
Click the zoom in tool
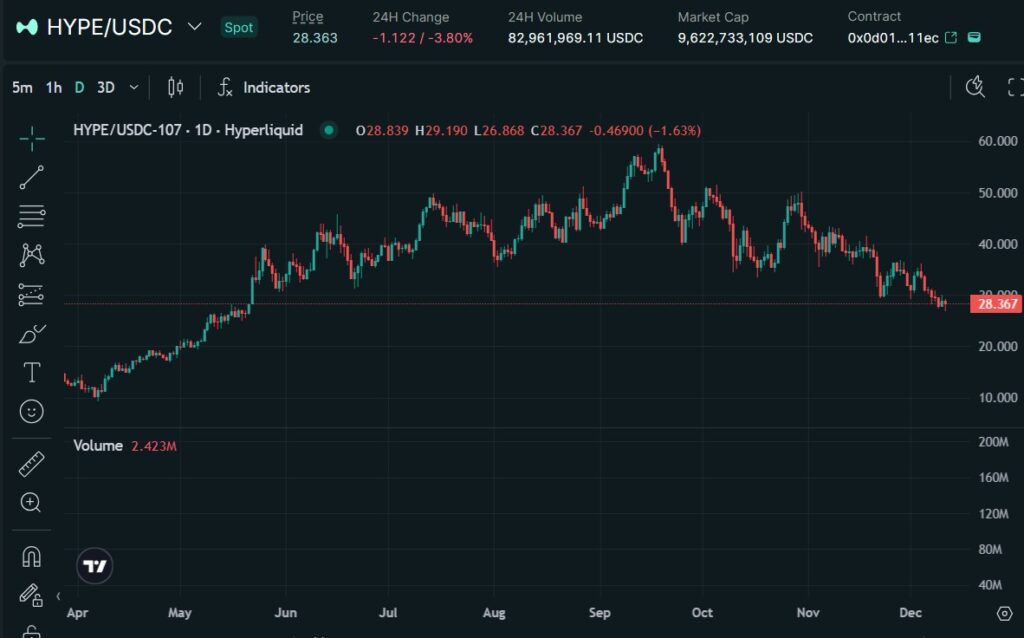[32, 503]
